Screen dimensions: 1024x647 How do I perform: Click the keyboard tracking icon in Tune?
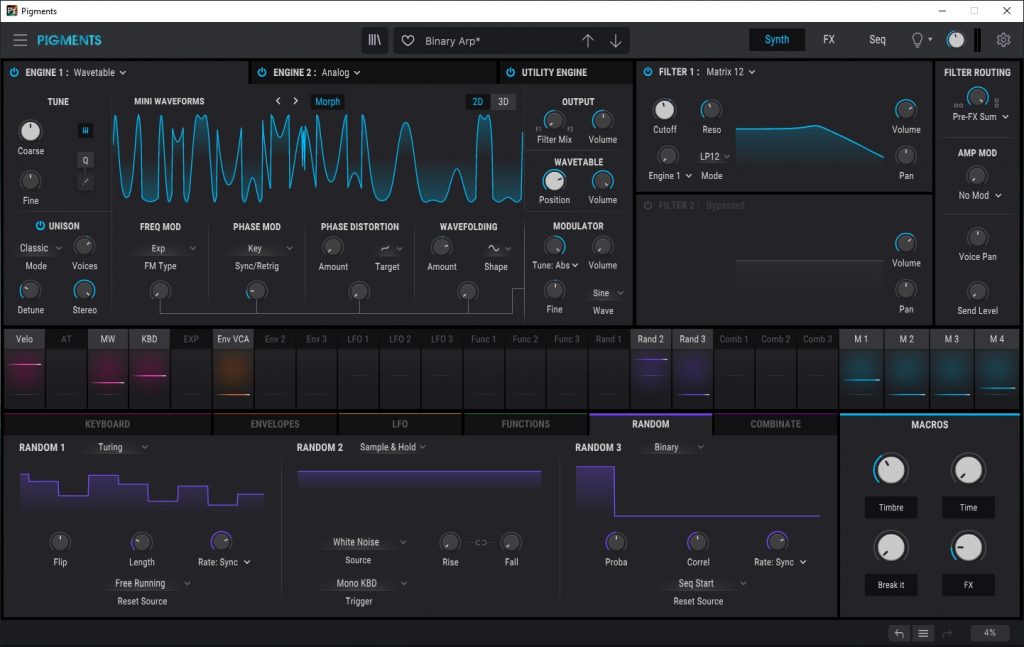click(x=85, y=131)
